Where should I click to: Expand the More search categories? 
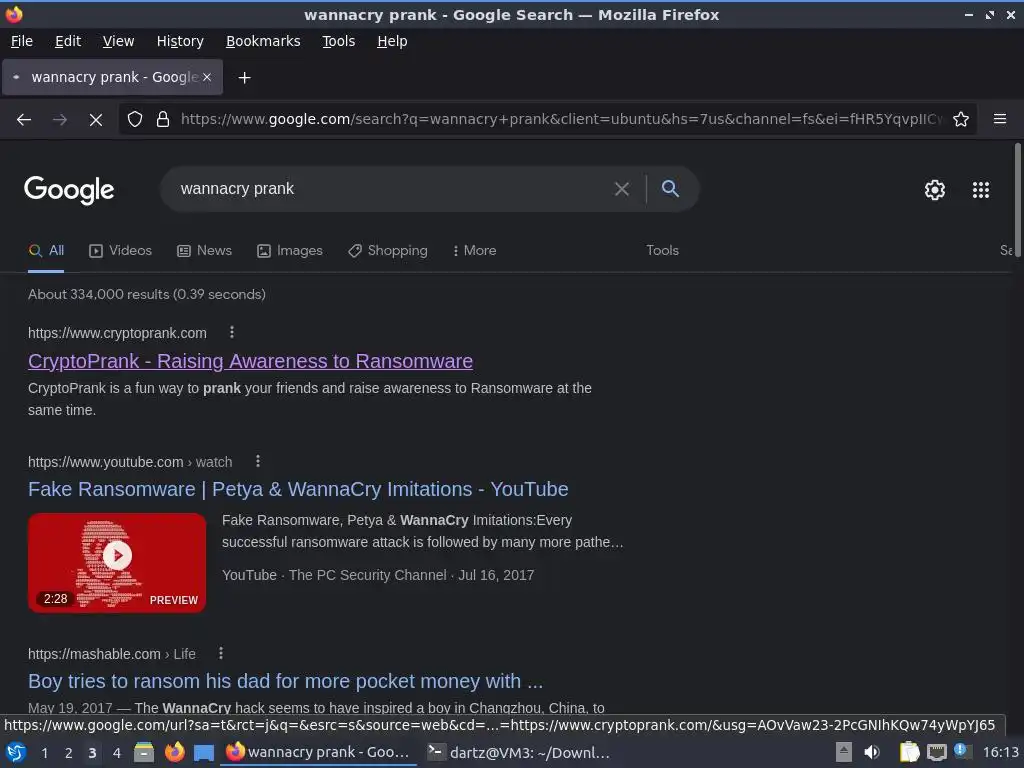coord(475,251)
